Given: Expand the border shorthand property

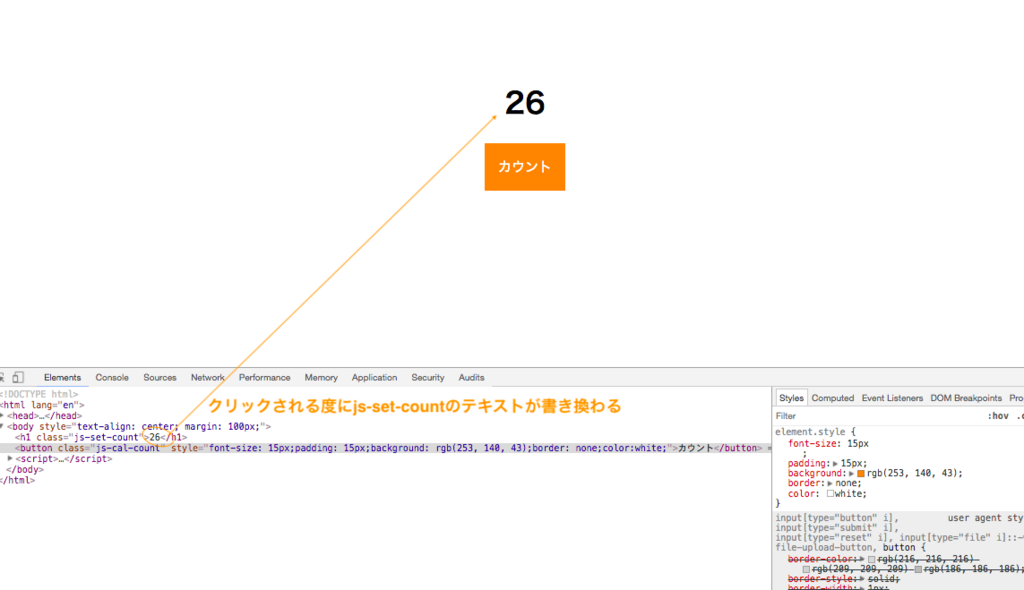Looking at the screenshot, I should tap(830, 483).
